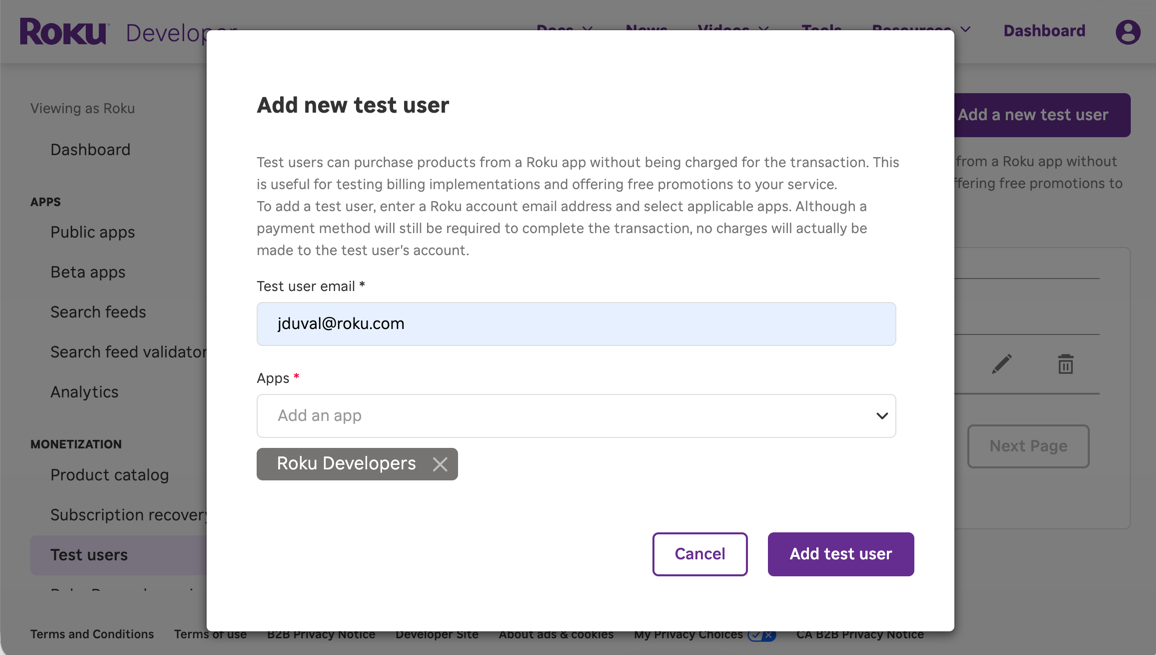Select Test users in the sidebar
The image size is (1156, 655).
tap(118, 555)
